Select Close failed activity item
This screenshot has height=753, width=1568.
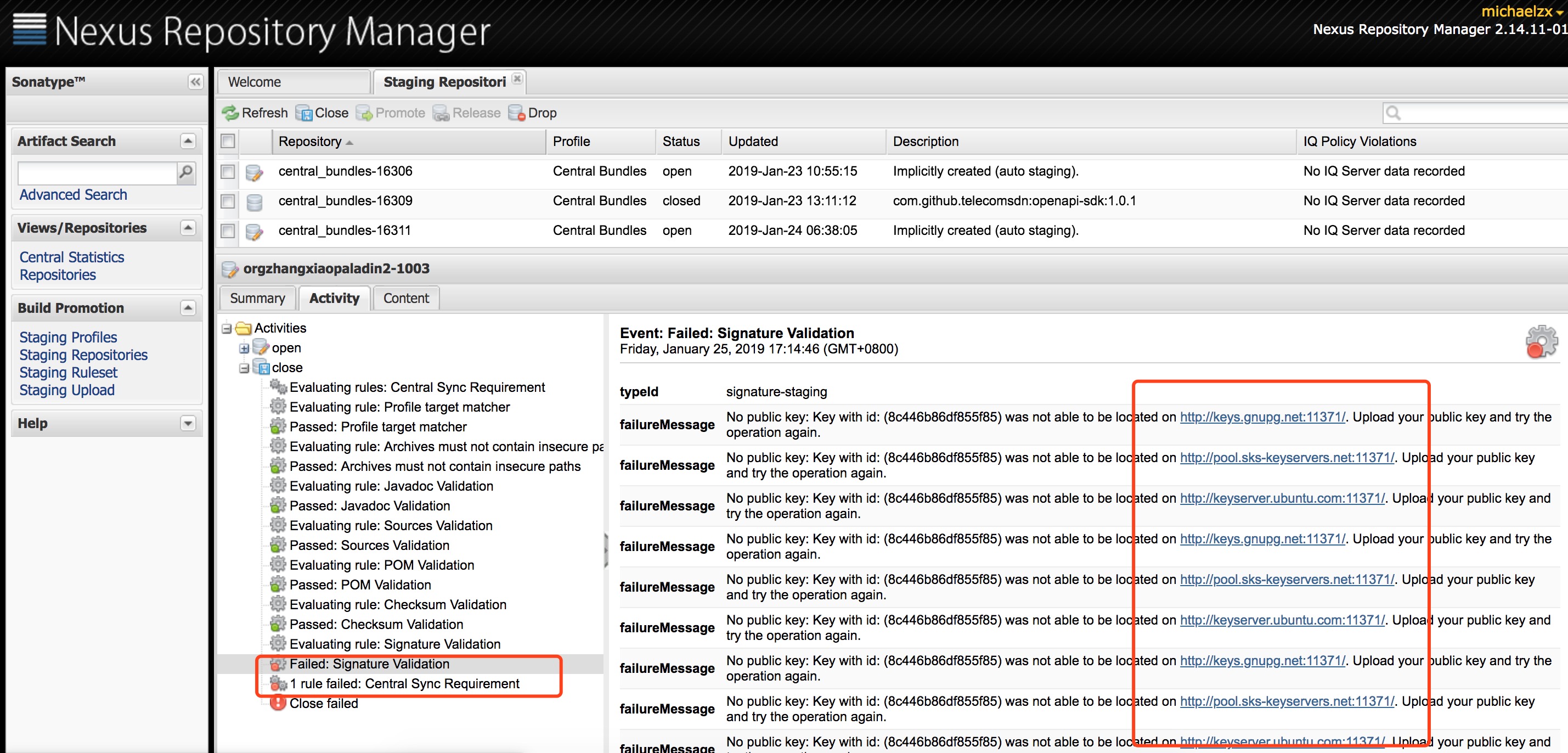pos(324,703)
